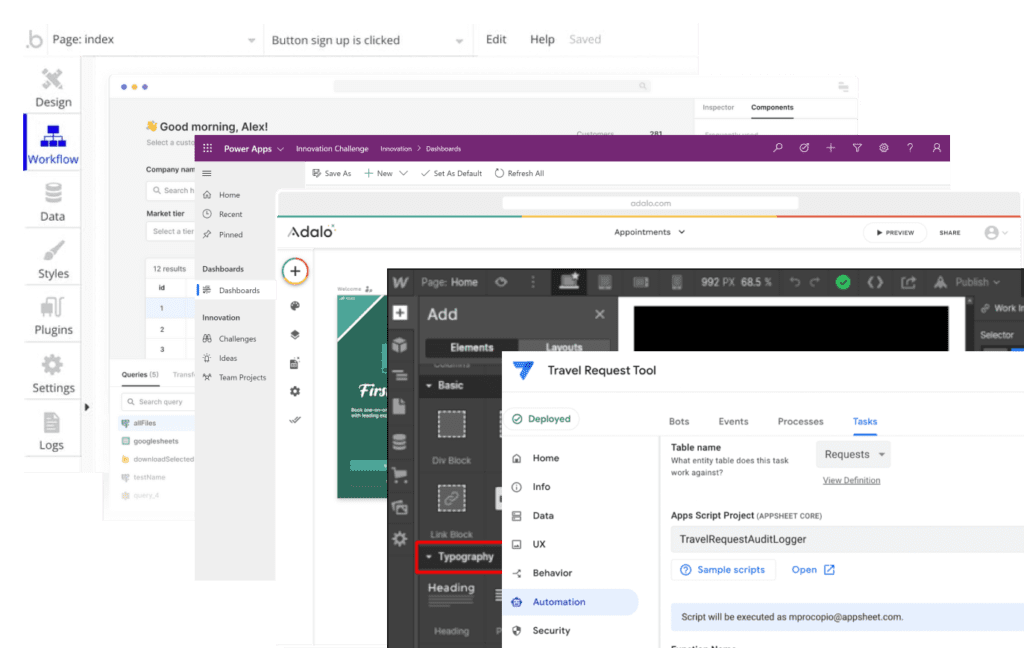Open Settings in the Bubble sidebar
The width and height of the screenshot is (1024, 648).
tap(53, 374)
